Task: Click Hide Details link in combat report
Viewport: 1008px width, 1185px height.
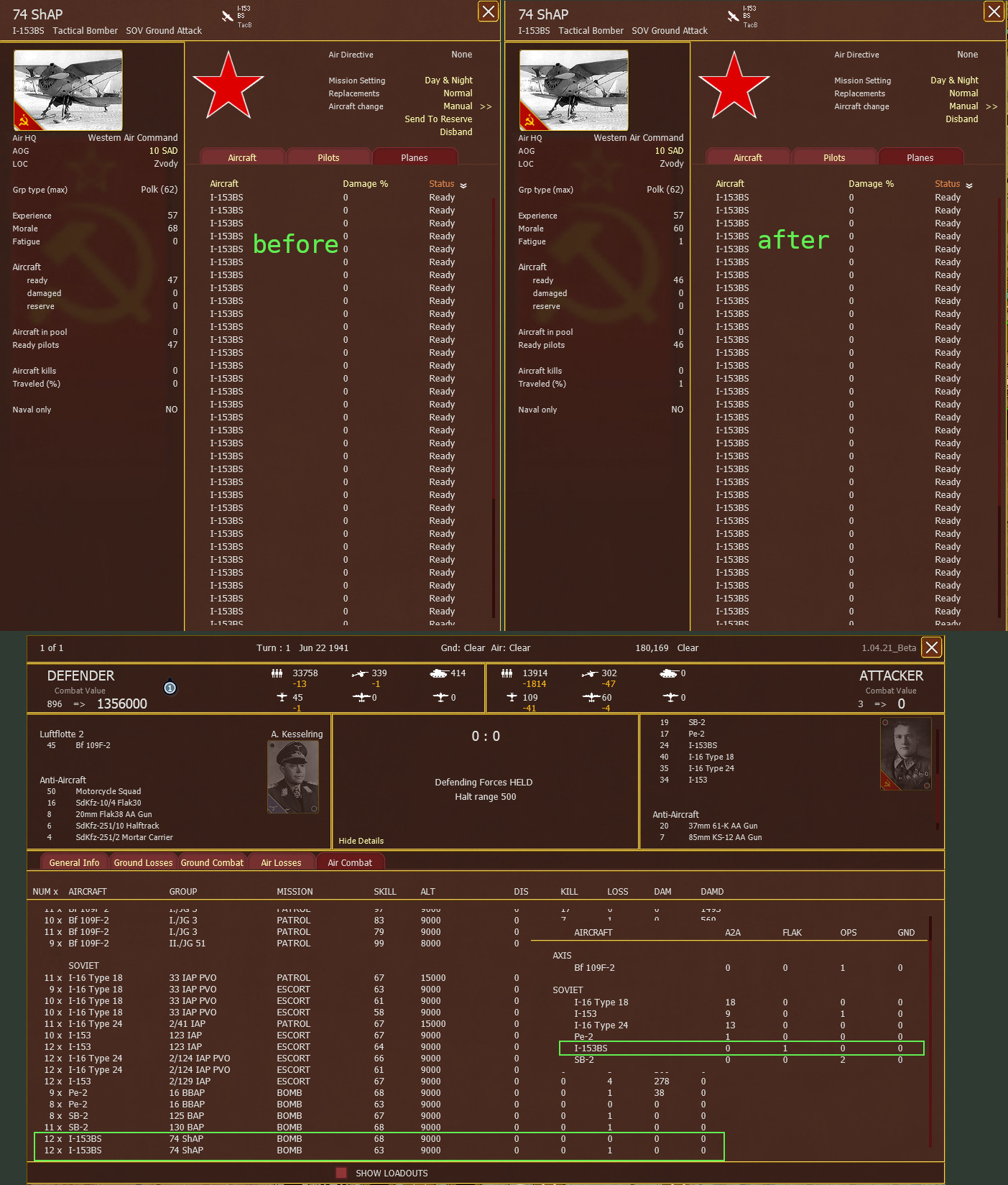Action: coord(361,841)
